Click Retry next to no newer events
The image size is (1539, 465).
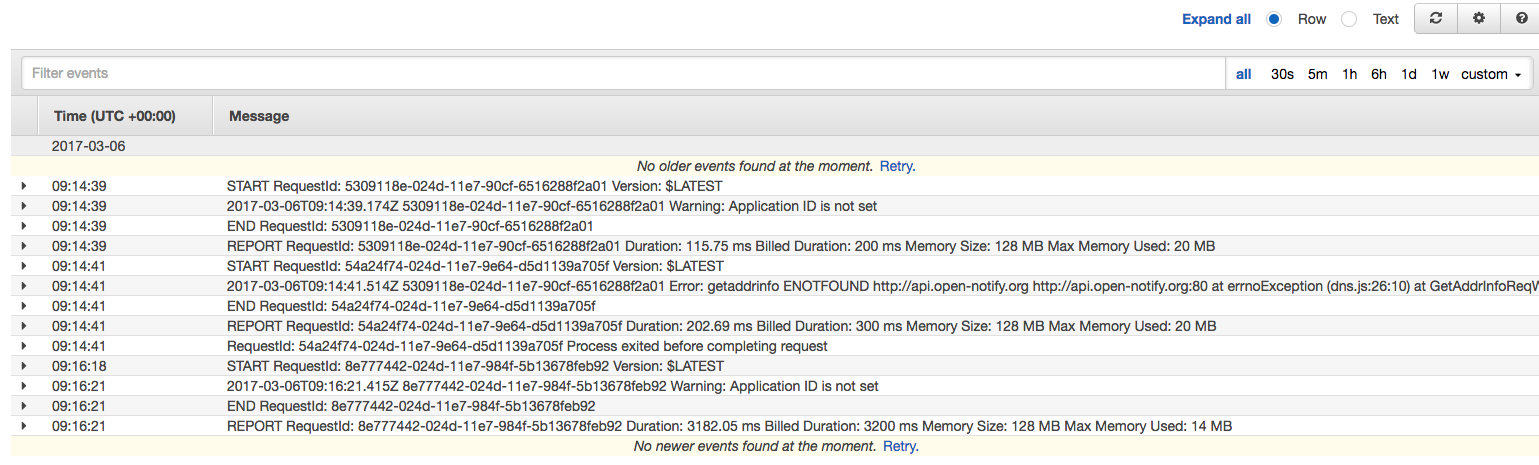pos(899,446)
